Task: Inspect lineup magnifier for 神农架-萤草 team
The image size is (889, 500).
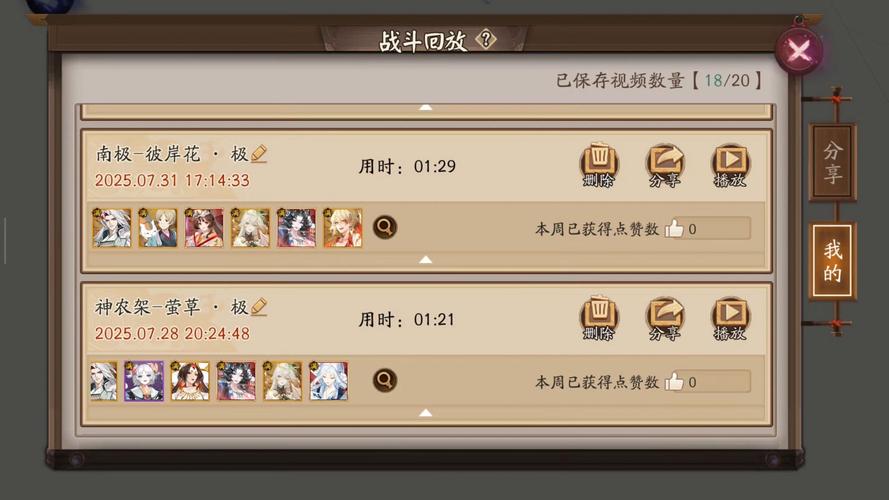Action: click(x=385, y=380)
